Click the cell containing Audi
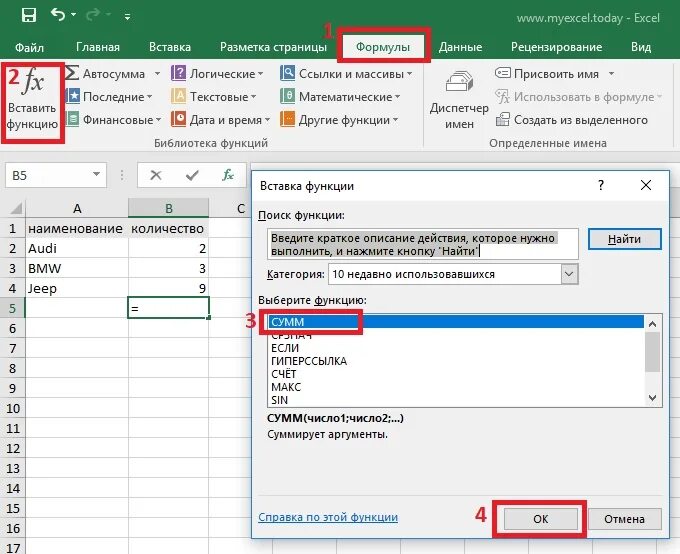680x554 pixels. pyautogui.click(x=77, y=248)
